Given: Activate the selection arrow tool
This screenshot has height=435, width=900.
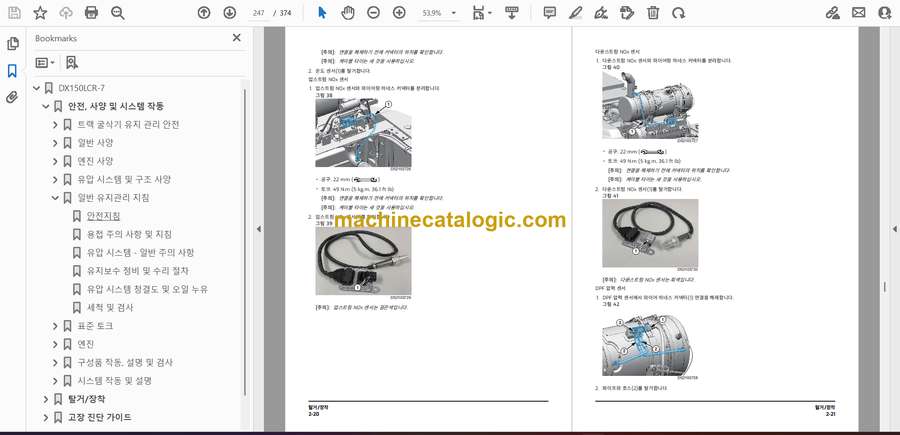Looking at the screenshot, I should 322,13.
